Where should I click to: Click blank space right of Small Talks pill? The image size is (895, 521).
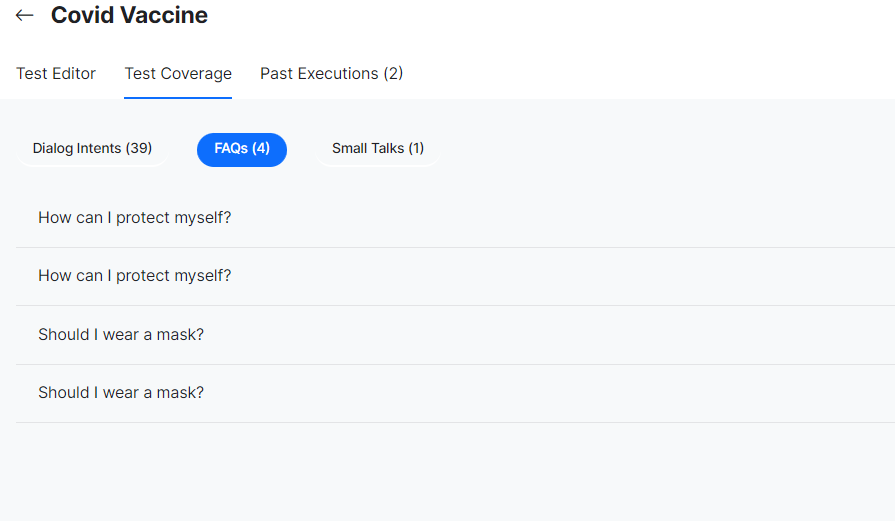(x=650, y=149)
